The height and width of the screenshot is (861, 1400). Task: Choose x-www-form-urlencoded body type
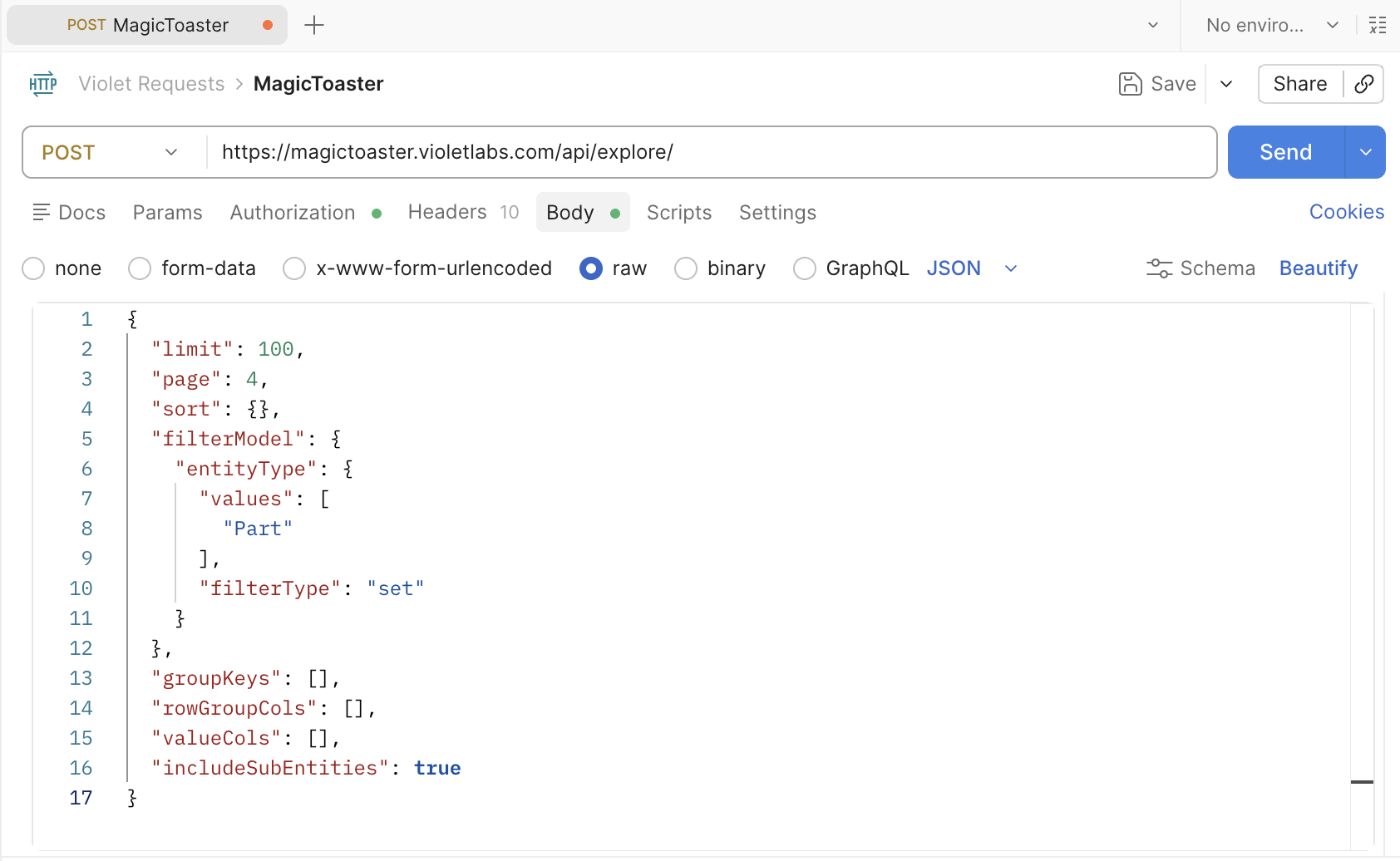(x=294, y=268)
